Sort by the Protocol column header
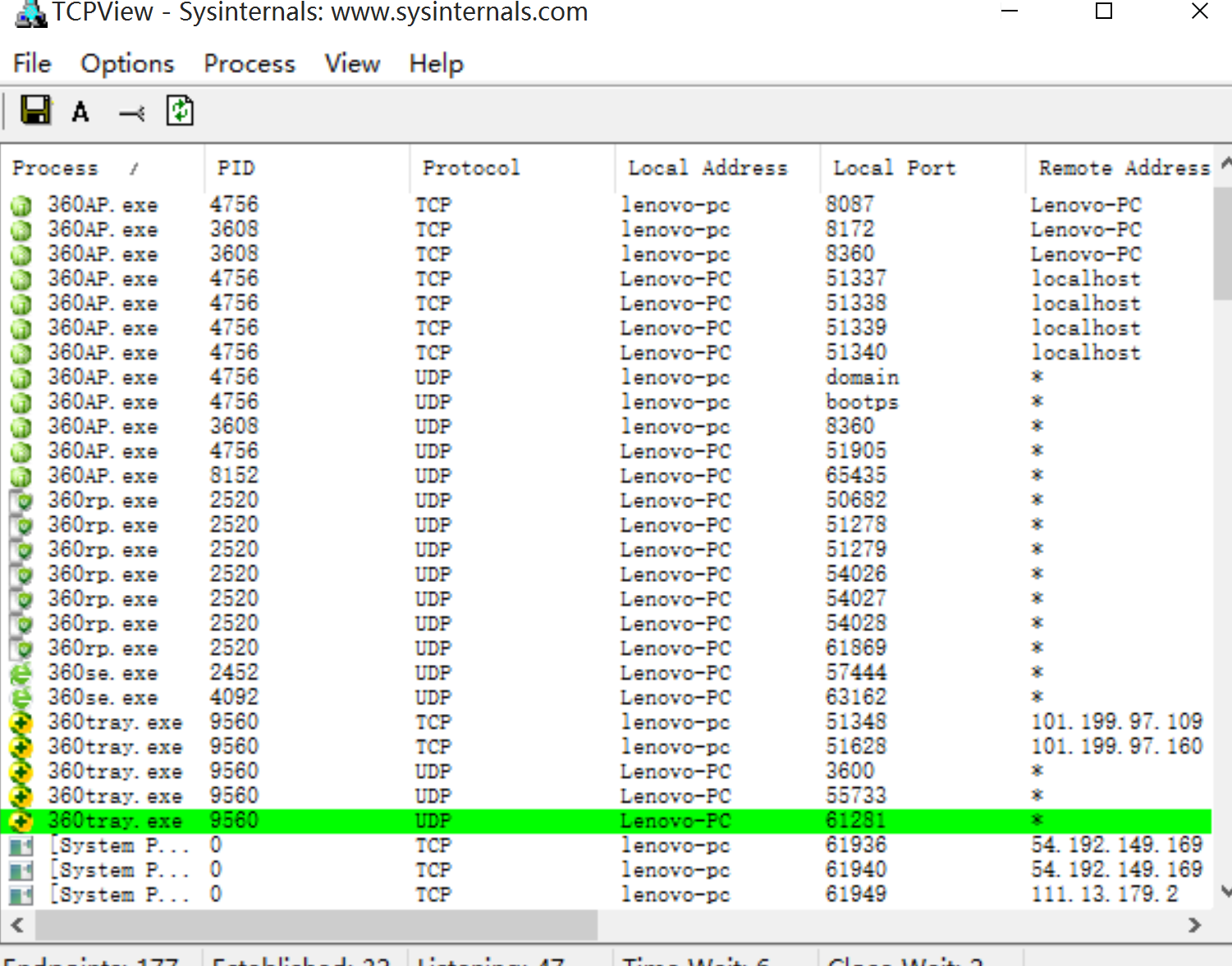This screenshot has height=966, width=1232. (512, 168)
